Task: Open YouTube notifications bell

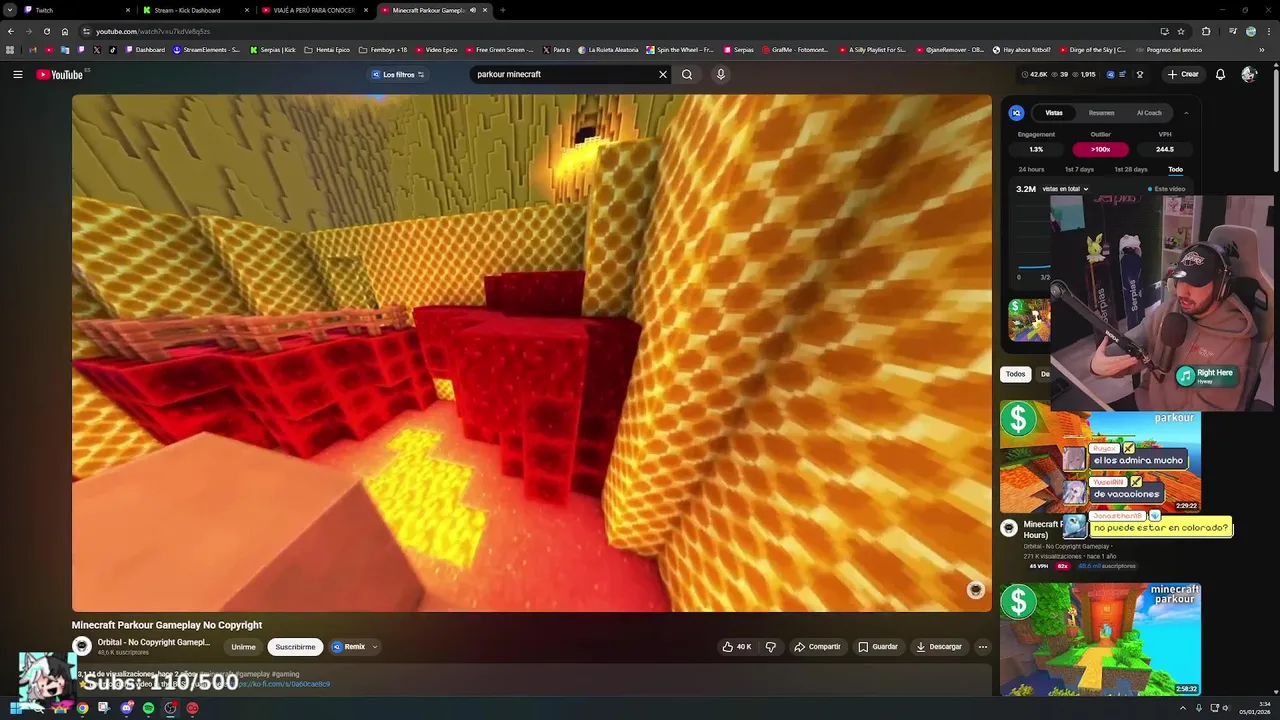Action: (1220, 74)
